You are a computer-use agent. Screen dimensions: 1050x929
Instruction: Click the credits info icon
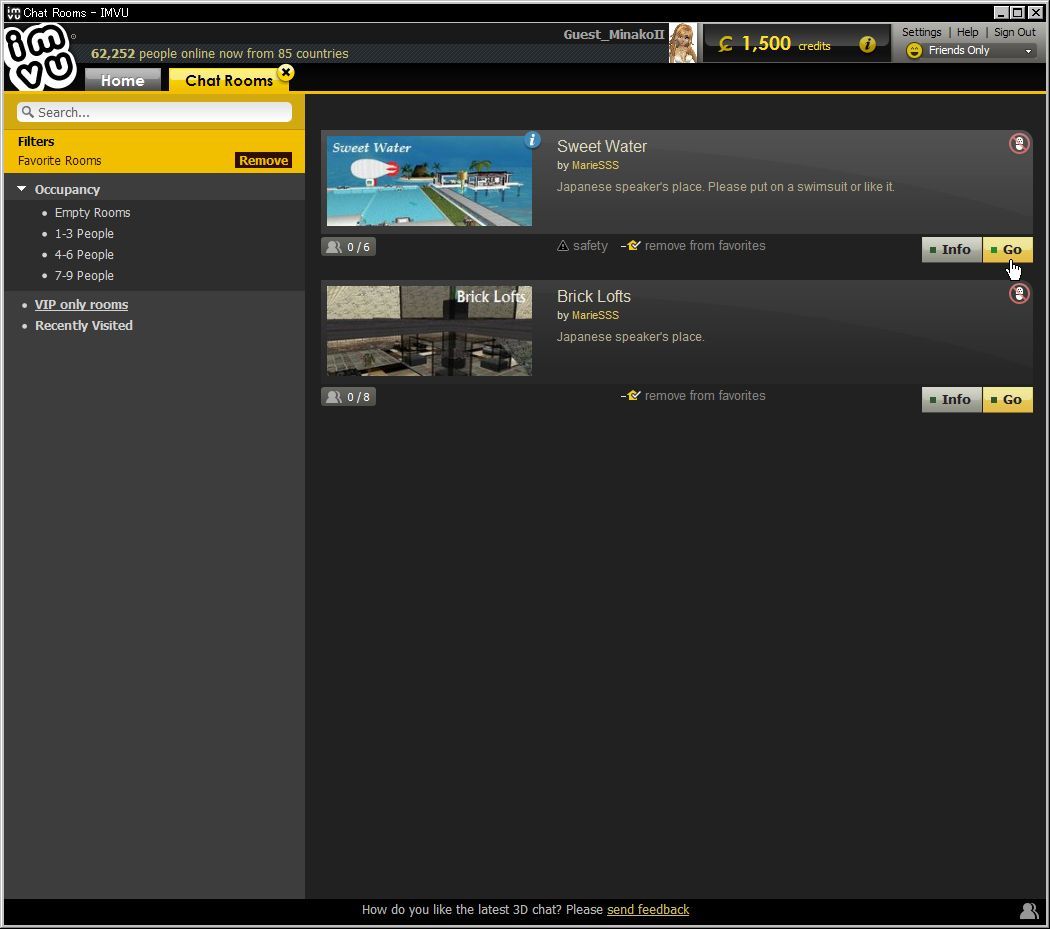coord(867,44)
